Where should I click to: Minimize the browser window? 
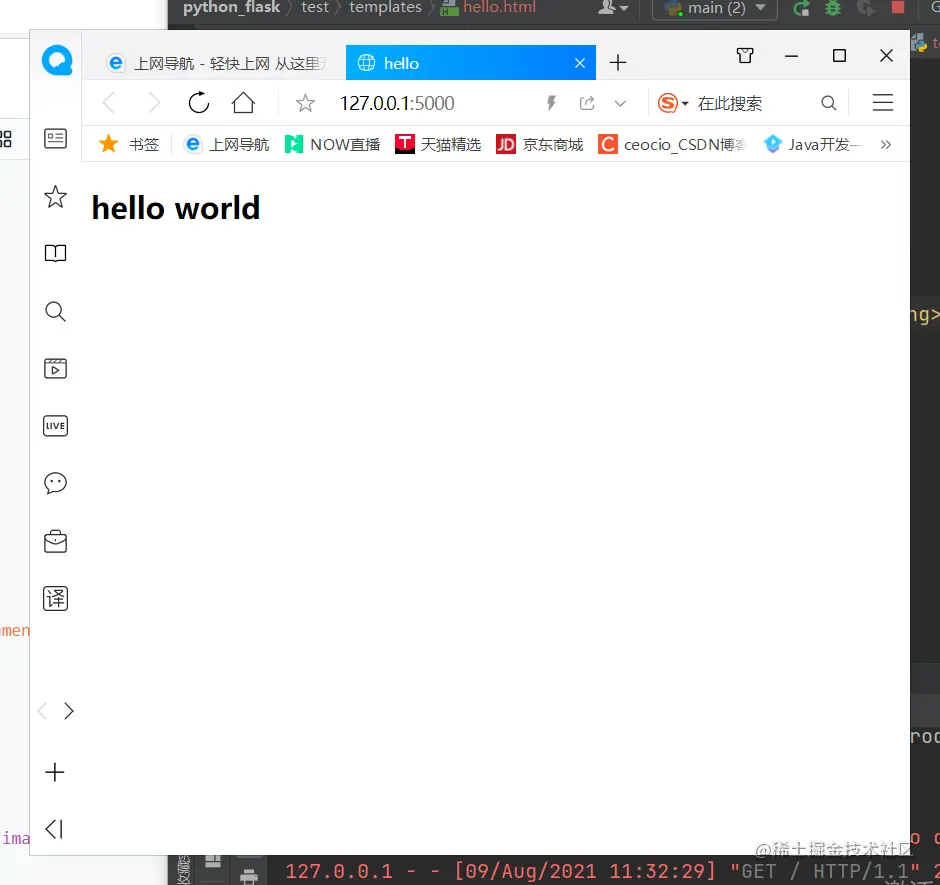coord(791,56)
